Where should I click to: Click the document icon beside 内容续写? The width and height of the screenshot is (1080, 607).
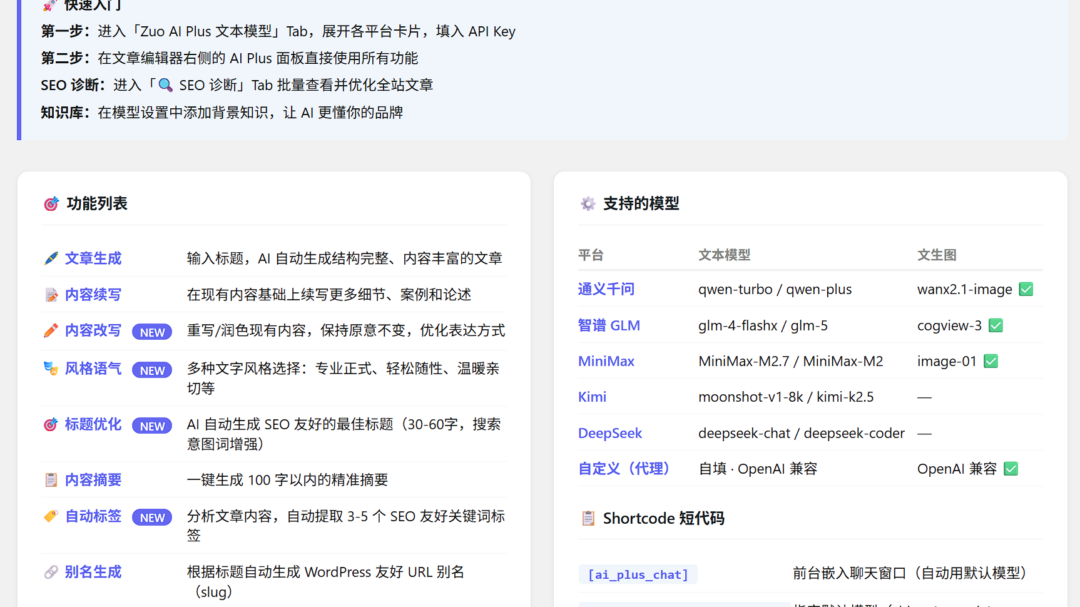[x=51, y=295]
